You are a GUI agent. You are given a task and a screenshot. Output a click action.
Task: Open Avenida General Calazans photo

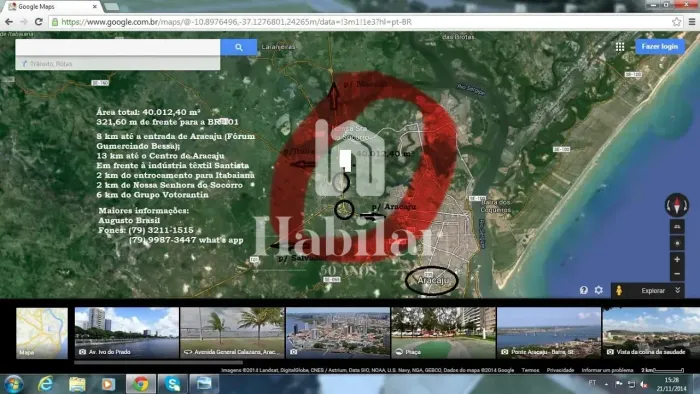(232, 332)
